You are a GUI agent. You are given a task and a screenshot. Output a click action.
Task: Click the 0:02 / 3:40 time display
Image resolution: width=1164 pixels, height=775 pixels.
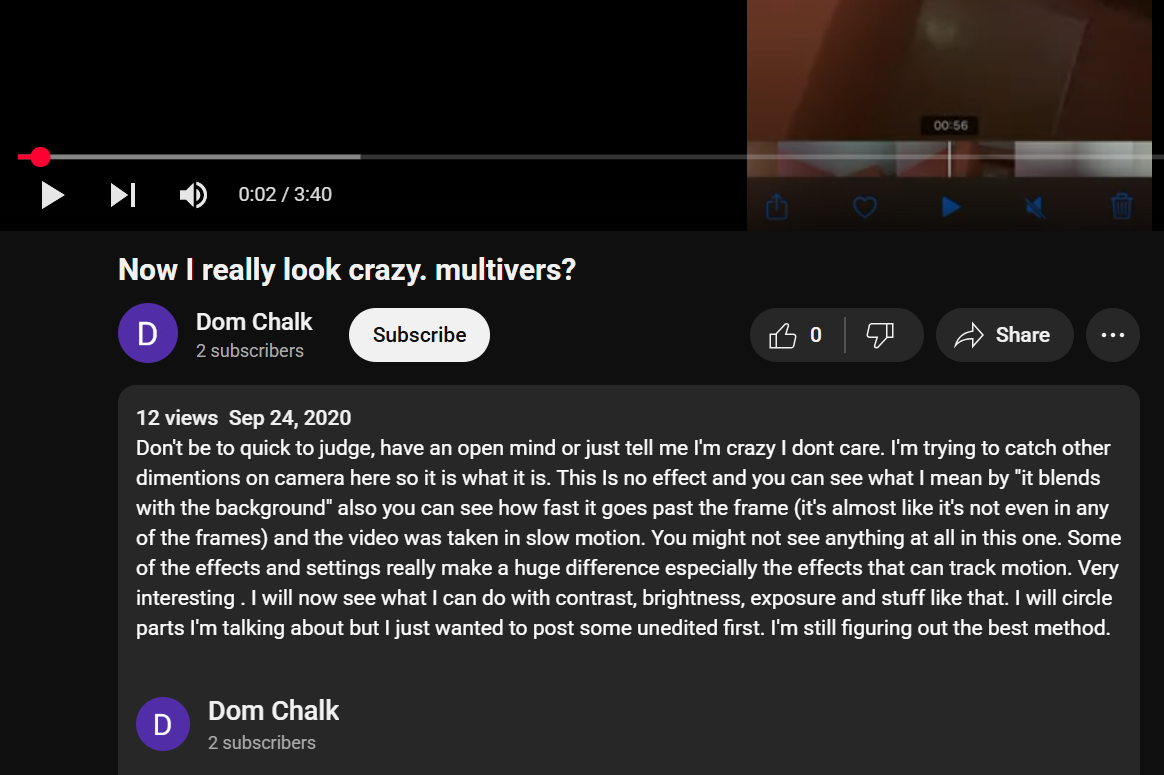click(x=285, y=194)
